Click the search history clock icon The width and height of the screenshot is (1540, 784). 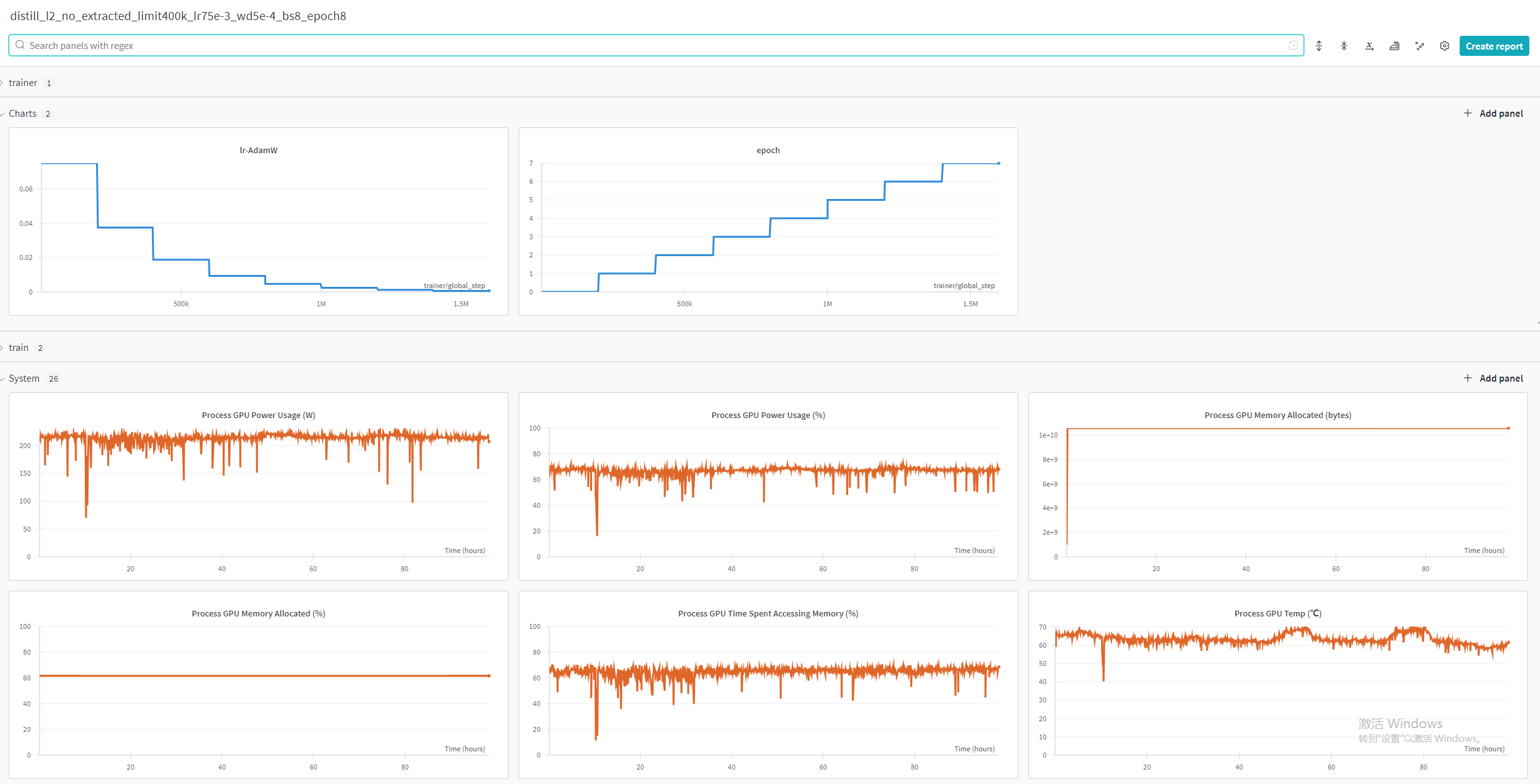point(1293,45)
